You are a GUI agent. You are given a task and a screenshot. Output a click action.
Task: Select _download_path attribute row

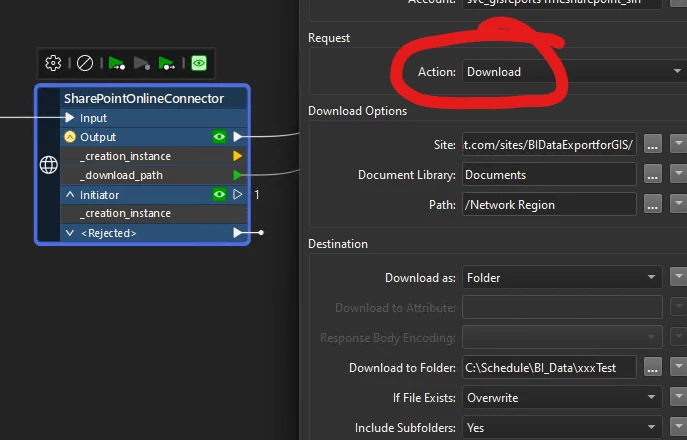pos(153,175)
